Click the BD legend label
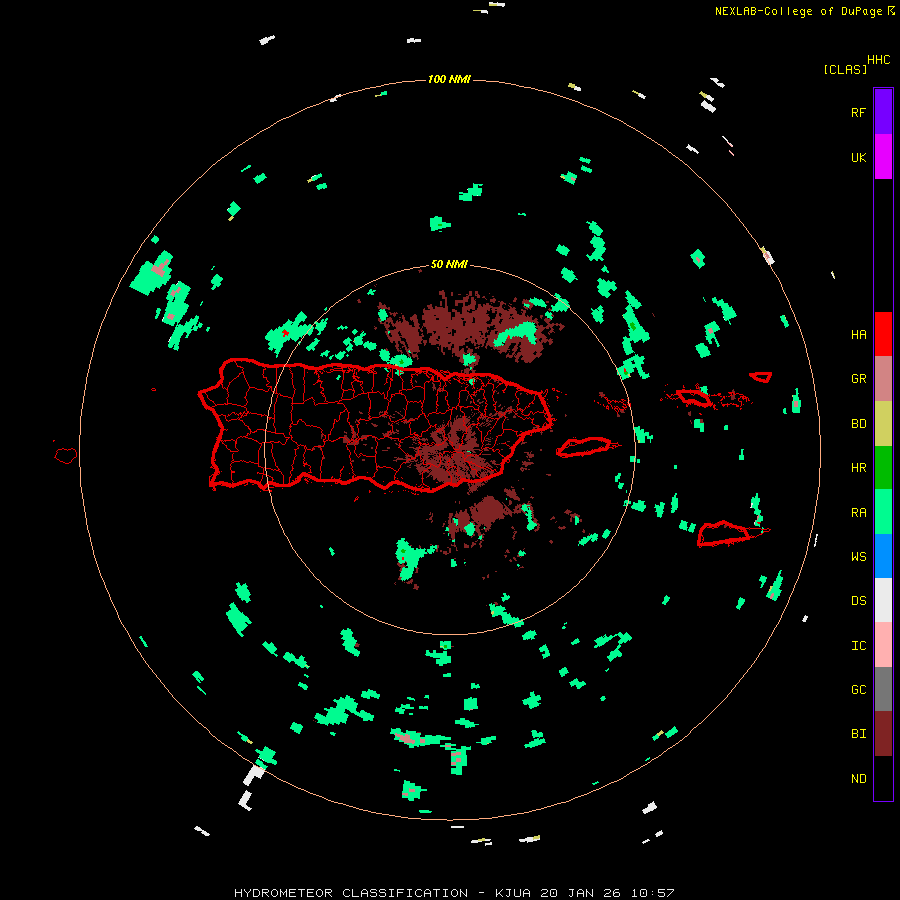Viewport: 900px width, 900px height. 858,424
